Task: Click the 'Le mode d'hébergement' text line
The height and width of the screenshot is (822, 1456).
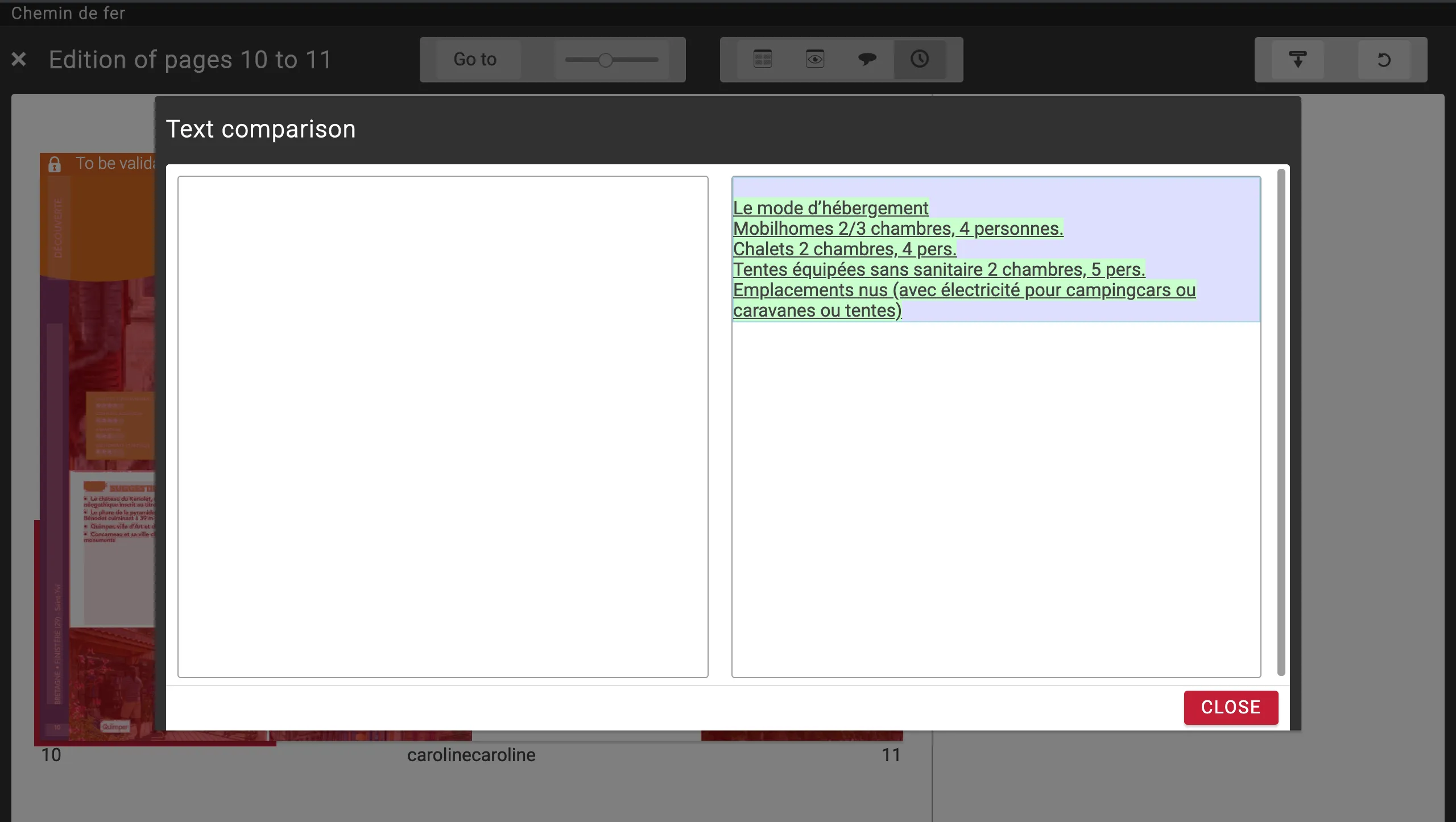Action: (x=830, y=208)
